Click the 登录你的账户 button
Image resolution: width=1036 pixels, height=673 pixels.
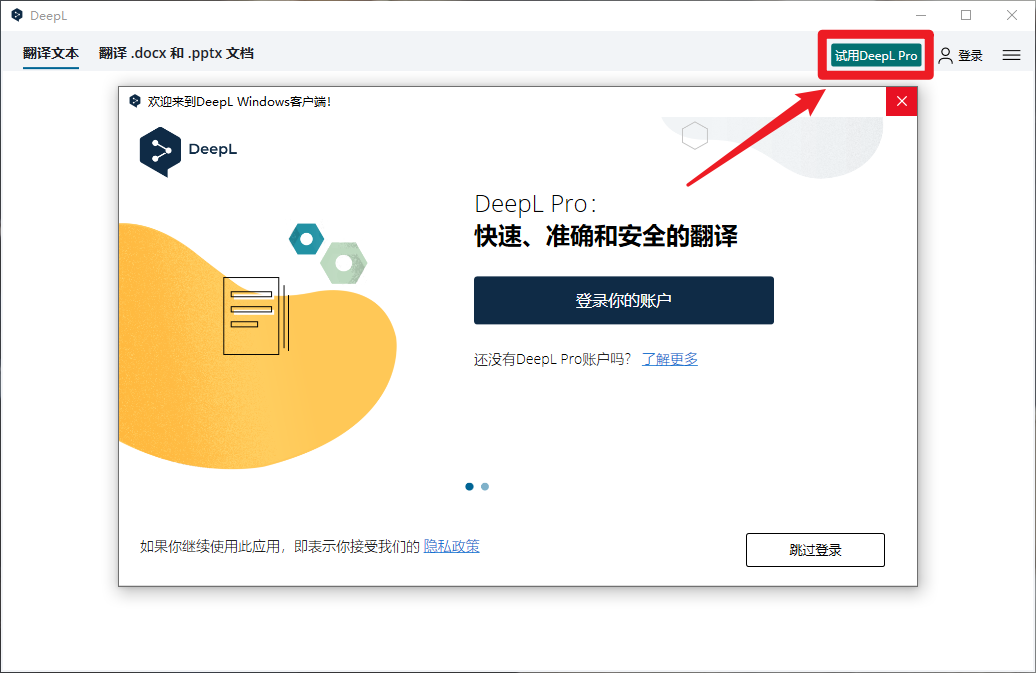tap(624, 301)
